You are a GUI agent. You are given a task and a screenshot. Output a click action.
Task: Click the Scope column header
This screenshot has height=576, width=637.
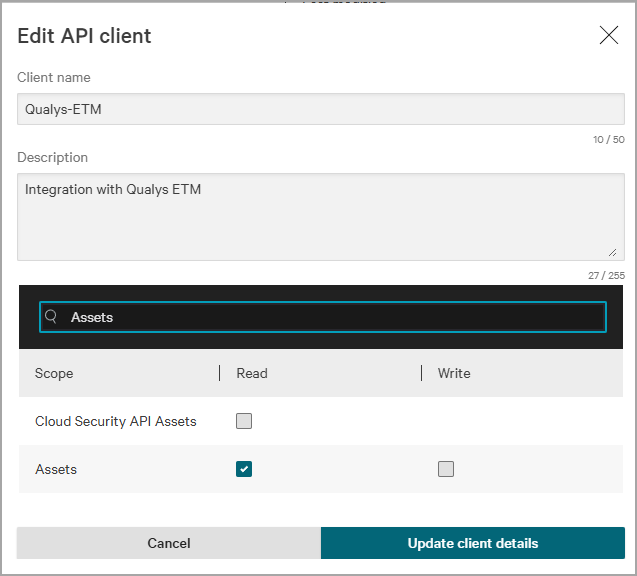coord(54,373)
